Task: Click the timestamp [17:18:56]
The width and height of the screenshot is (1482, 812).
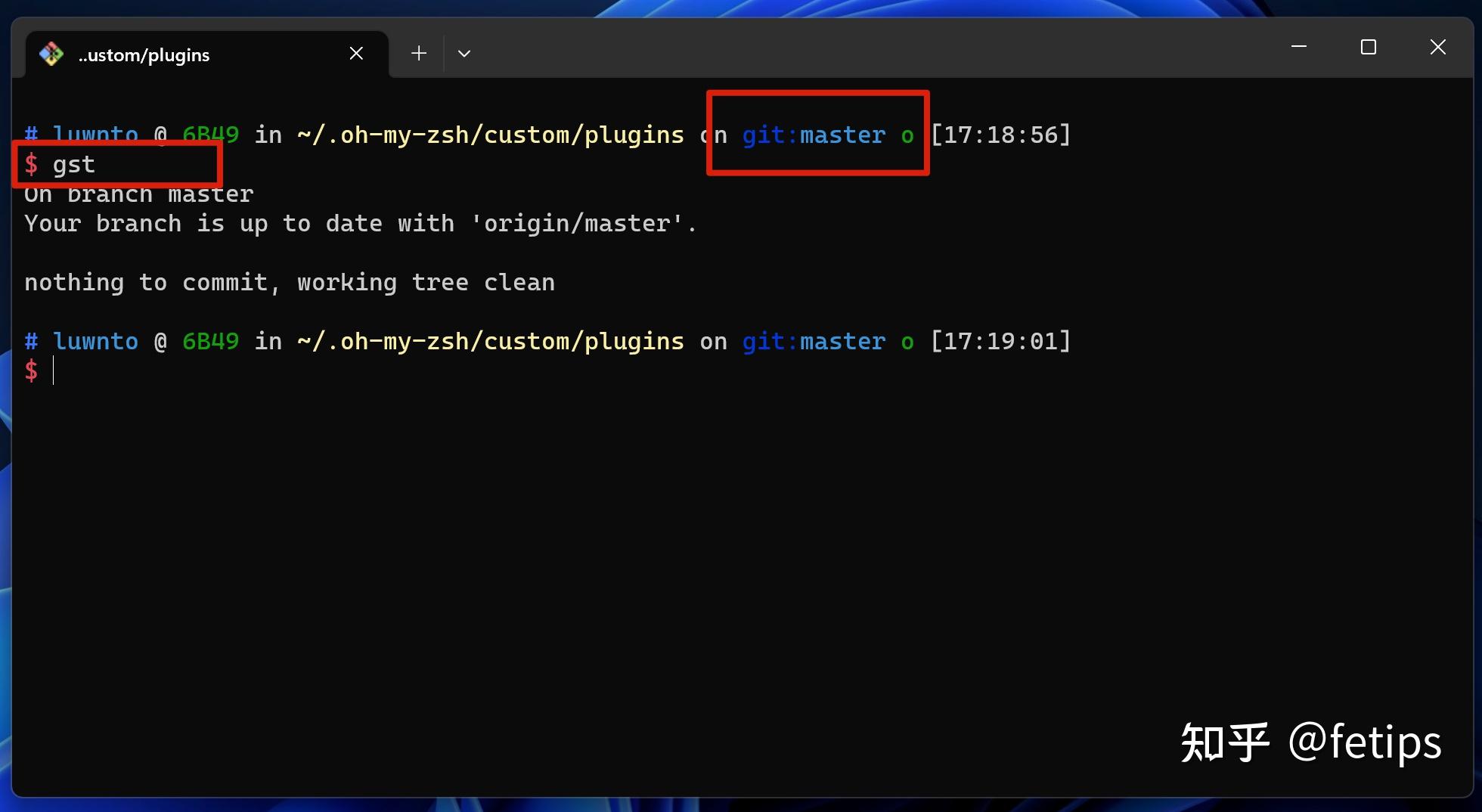Action: point(1000,135)
